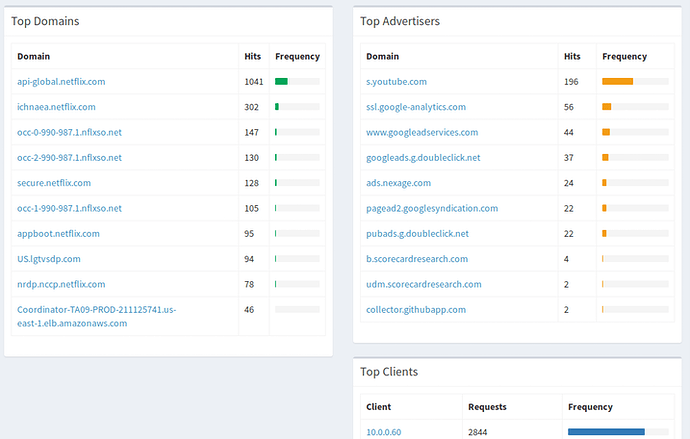Click pagead2.googlesyndication.com link
Viewport: 690px width, 439px height.
(432, 209)
